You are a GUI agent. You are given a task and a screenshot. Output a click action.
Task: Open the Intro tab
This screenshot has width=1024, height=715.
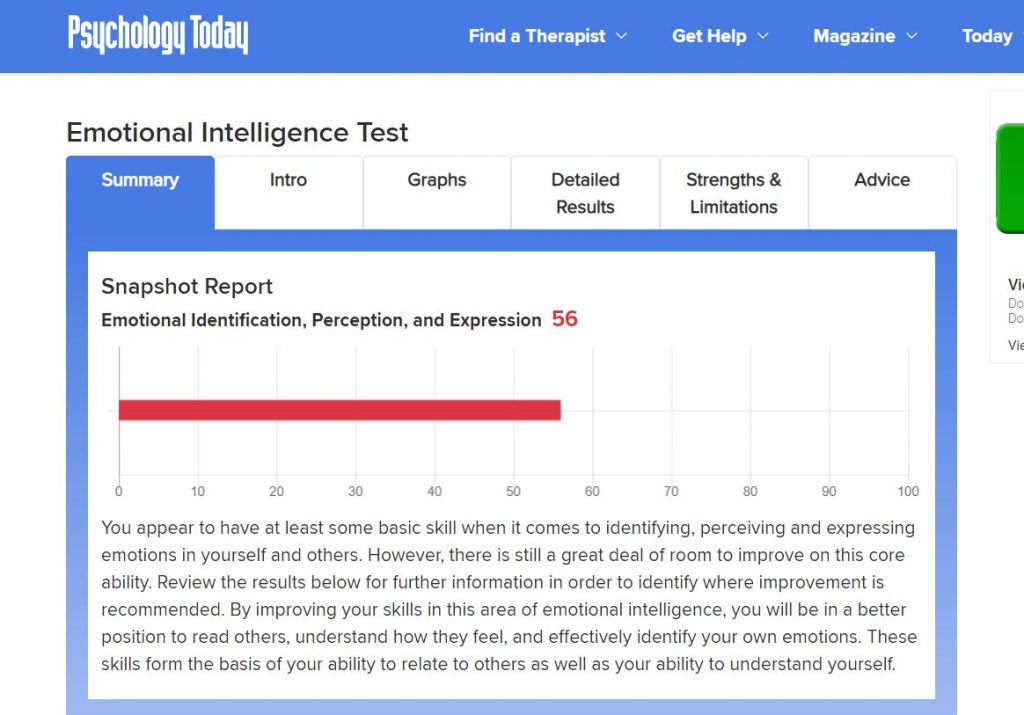288,181
